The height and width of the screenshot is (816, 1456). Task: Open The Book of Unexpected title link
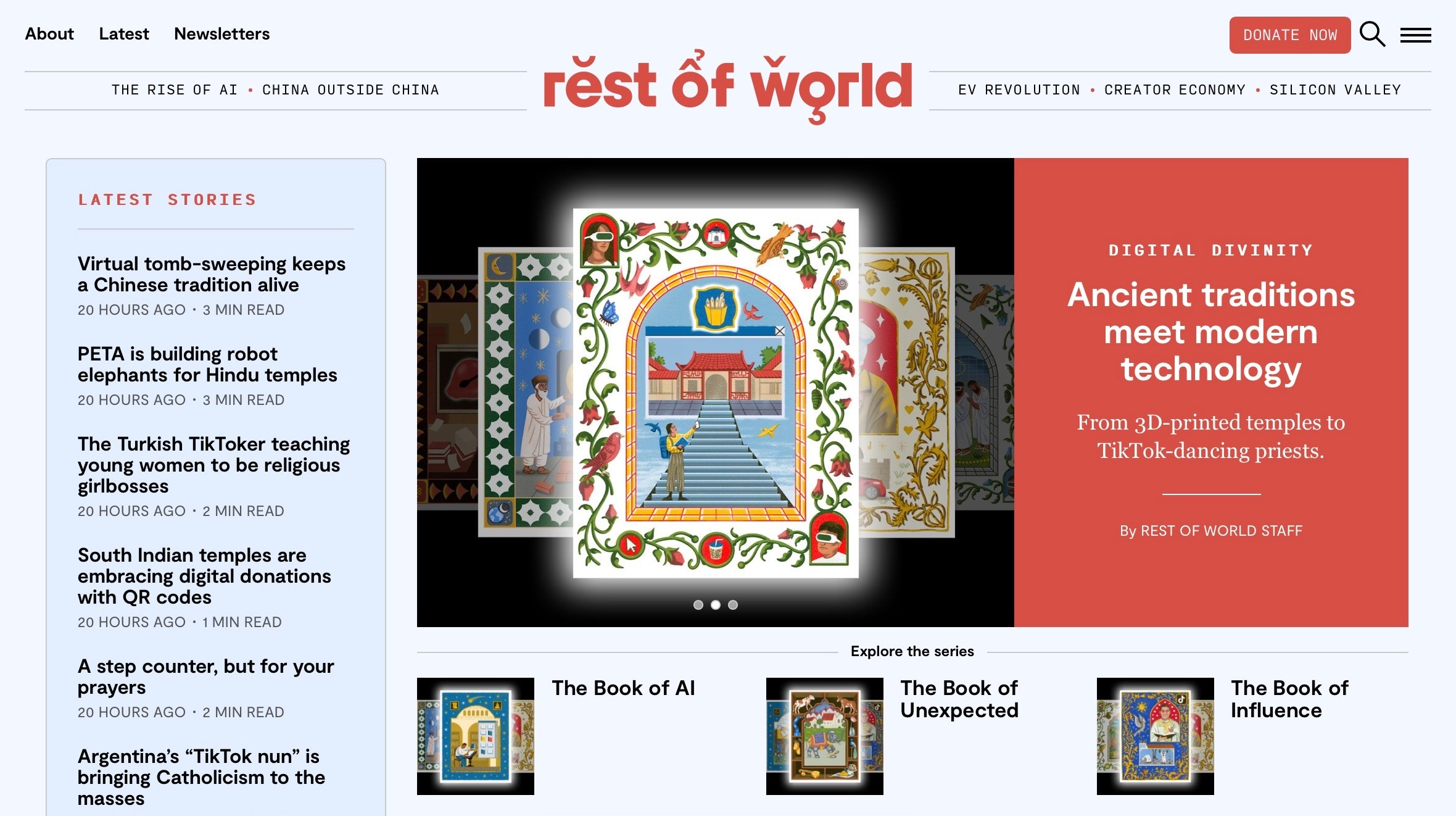959,699
